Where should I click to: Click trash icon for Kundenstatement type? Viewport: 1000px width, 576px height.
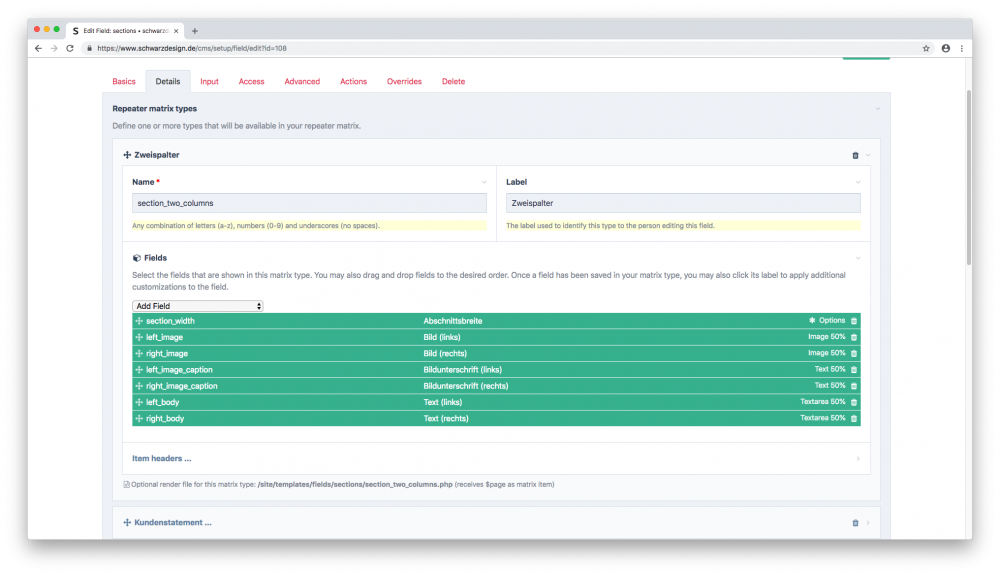pyautogui.click(x=855, y=522)
